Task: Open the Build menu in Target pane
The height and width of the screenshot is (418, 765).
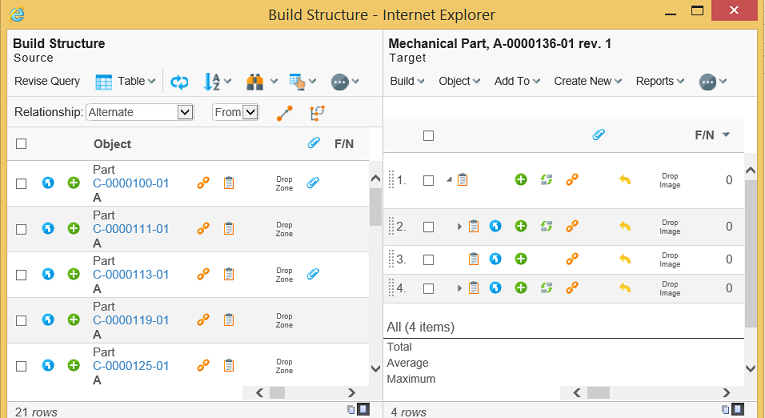Action: [404, 81]
